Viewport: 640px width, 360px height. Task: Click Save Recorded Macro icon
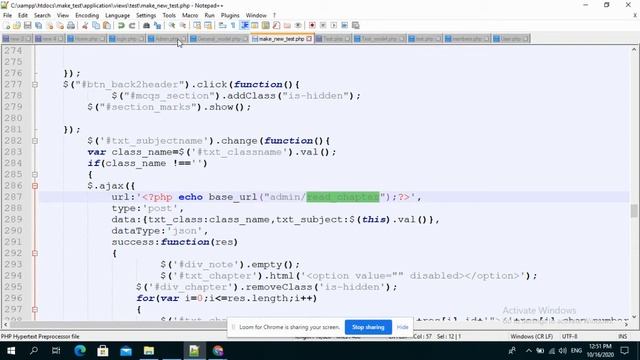356,25
